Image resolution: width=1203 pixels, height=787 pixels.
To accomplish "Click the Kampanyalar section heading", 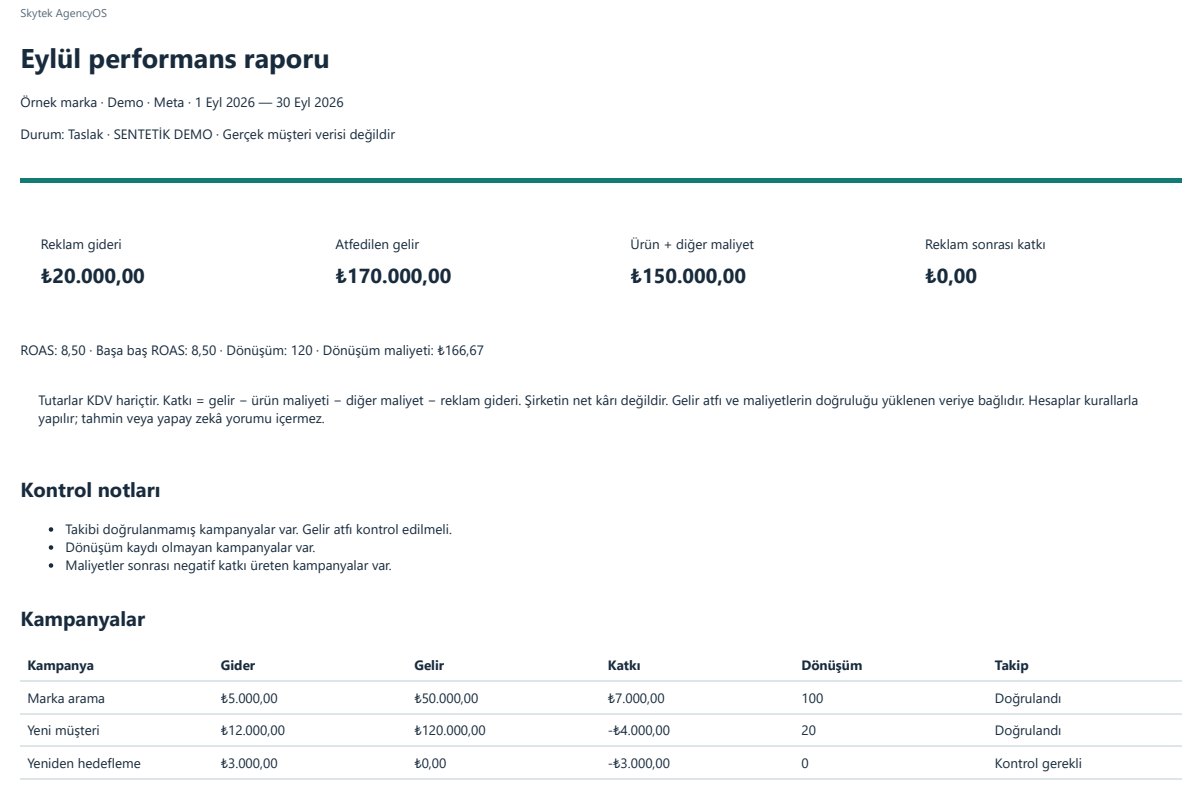I will click(x=83, y=619).
